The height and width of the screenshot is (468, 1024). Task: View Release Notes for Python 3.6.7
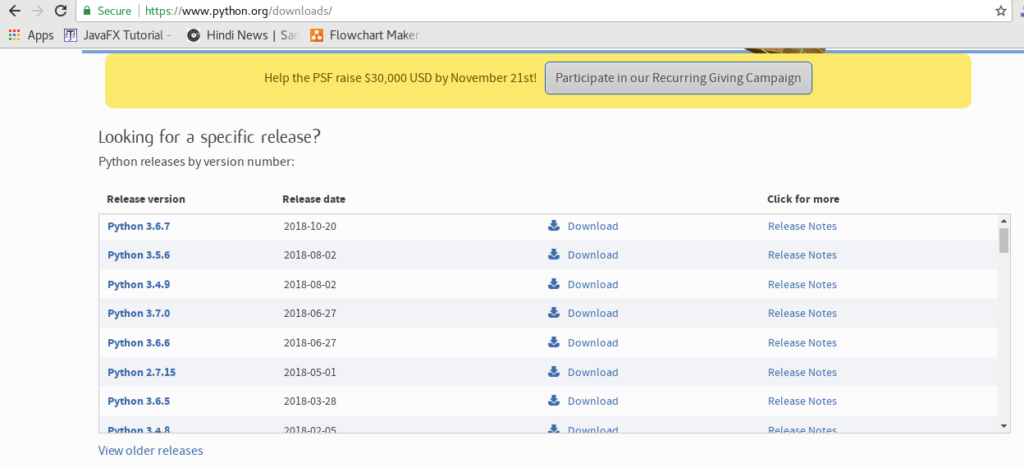(x=802, y=226)
